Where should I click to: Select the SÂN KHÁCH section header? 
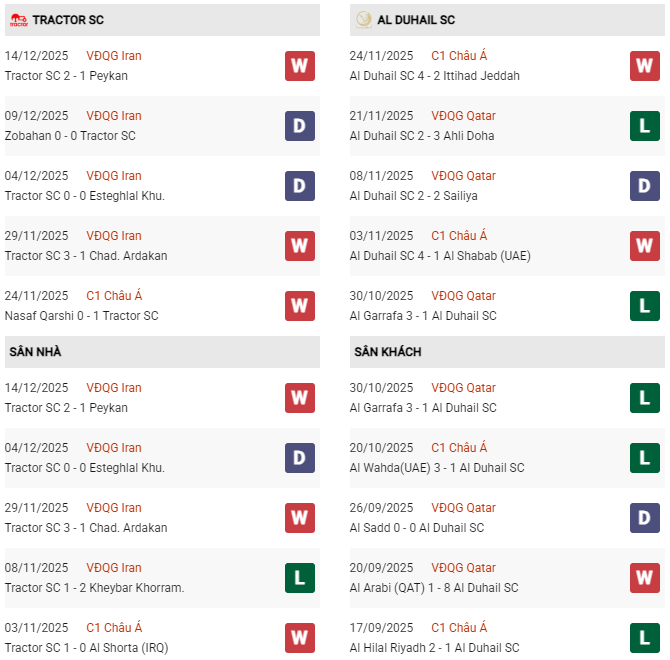pos(387,352)
